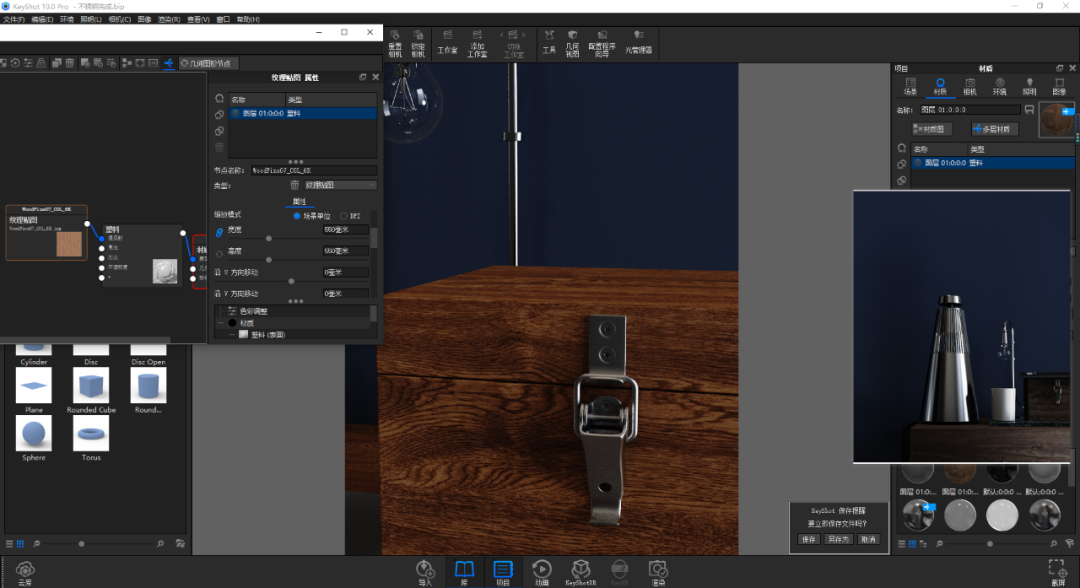Image resolution: width=1080 pixels, height=588 pixels.
Task: Open the 编辑(E) menu
Action: tap(42, 19)
